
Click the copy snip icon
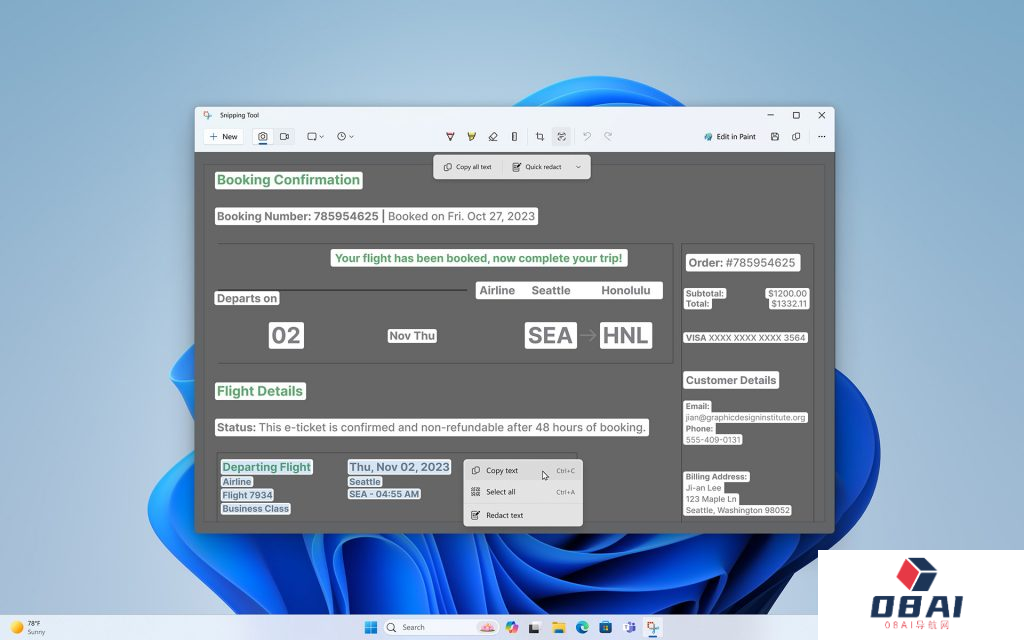click(x=796, y=136)
